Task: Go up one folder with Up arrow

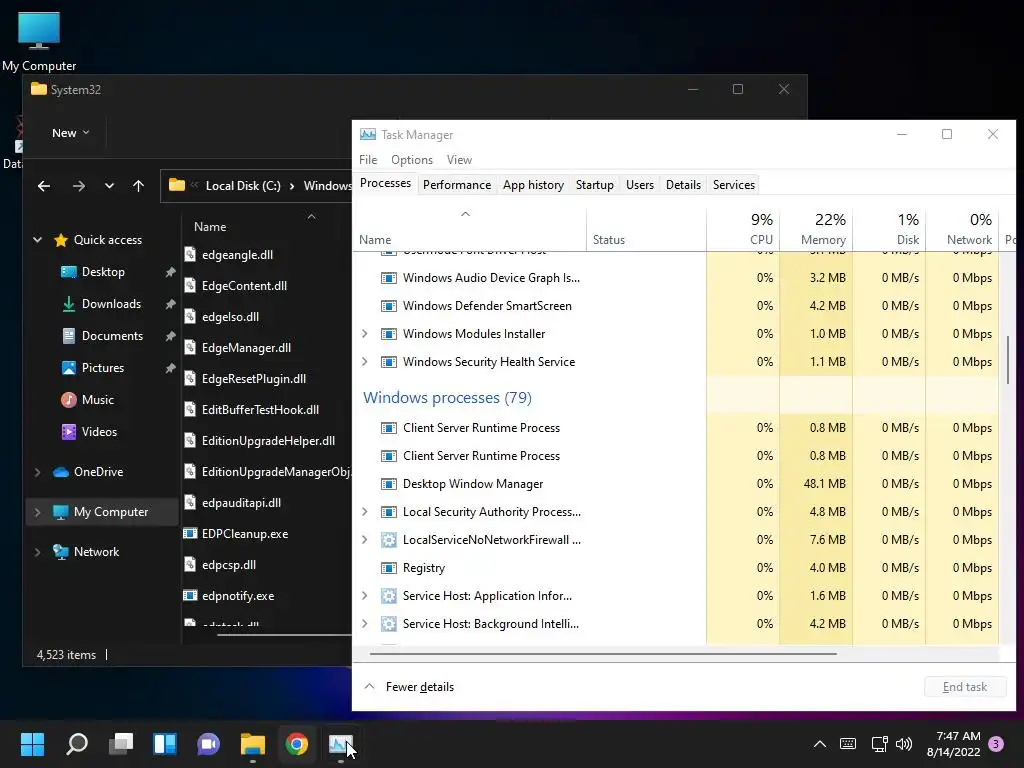Action: pyautogui.click(x=138, y=186)
